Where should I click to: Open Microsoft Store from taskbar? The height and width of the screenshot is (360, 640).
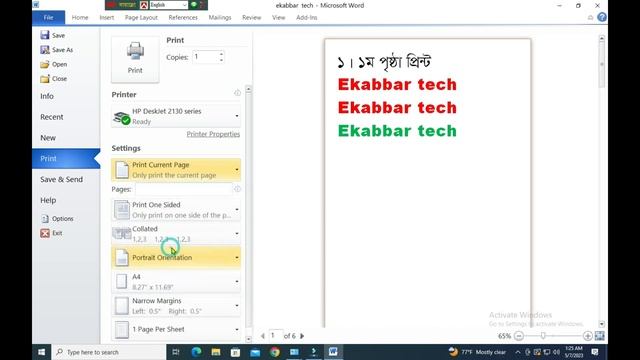(236, 352)
